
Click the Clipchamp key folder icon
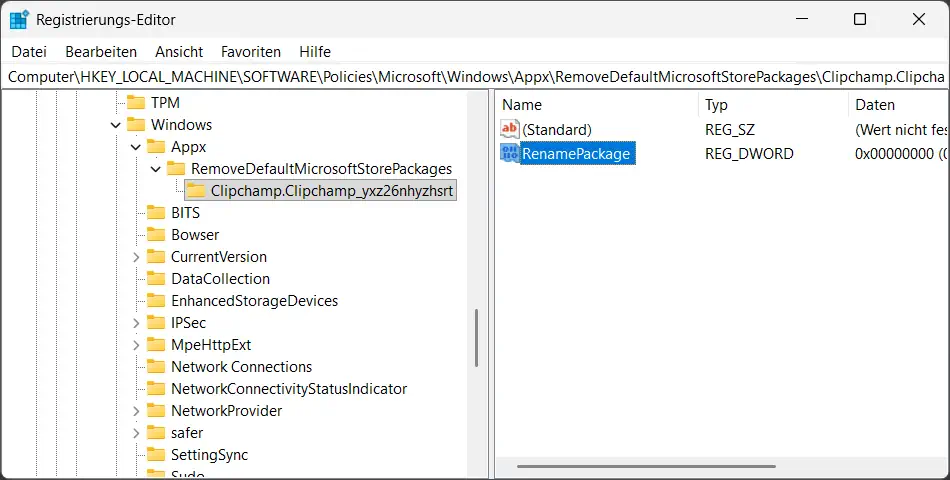[x=196, y=191]
